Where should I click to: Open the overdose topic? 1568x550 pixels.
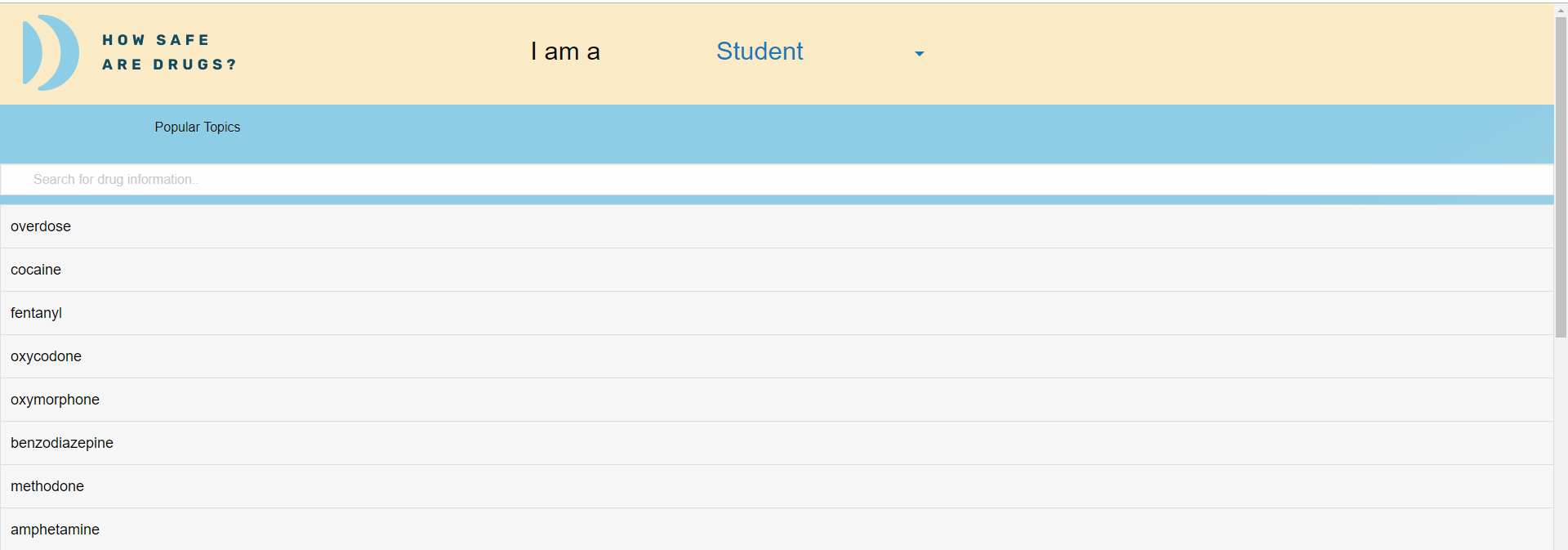(41, 226)
